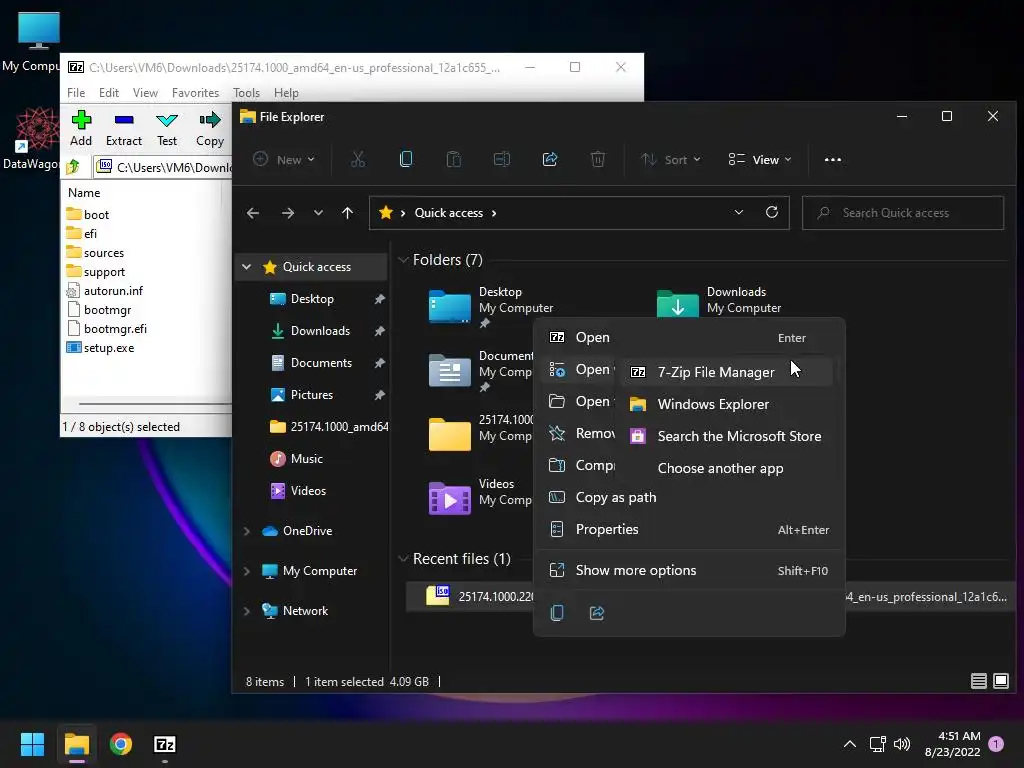The width and height of the screenshot is (1024, 768).
Task: Click the Add button in 7-Zip toolbar
Action: [x=81, y=128]
